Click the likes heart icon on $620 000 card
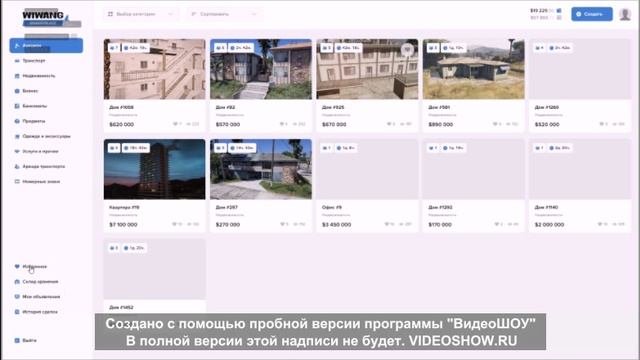This screenshot has height=360, width=640. [176, 124]
